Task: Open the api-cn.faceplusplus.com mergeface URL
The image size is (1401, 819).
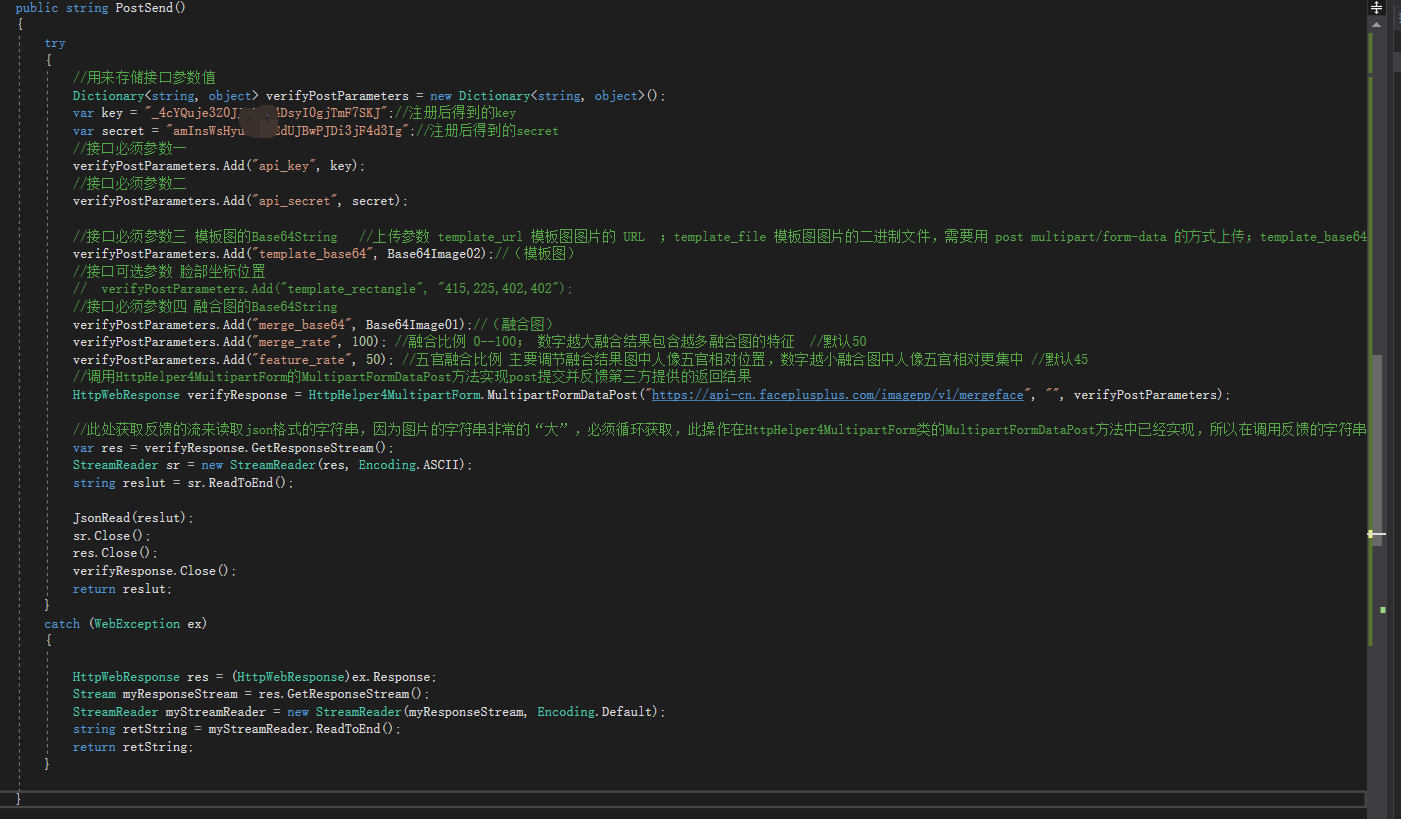Action: tap(838, 395)
